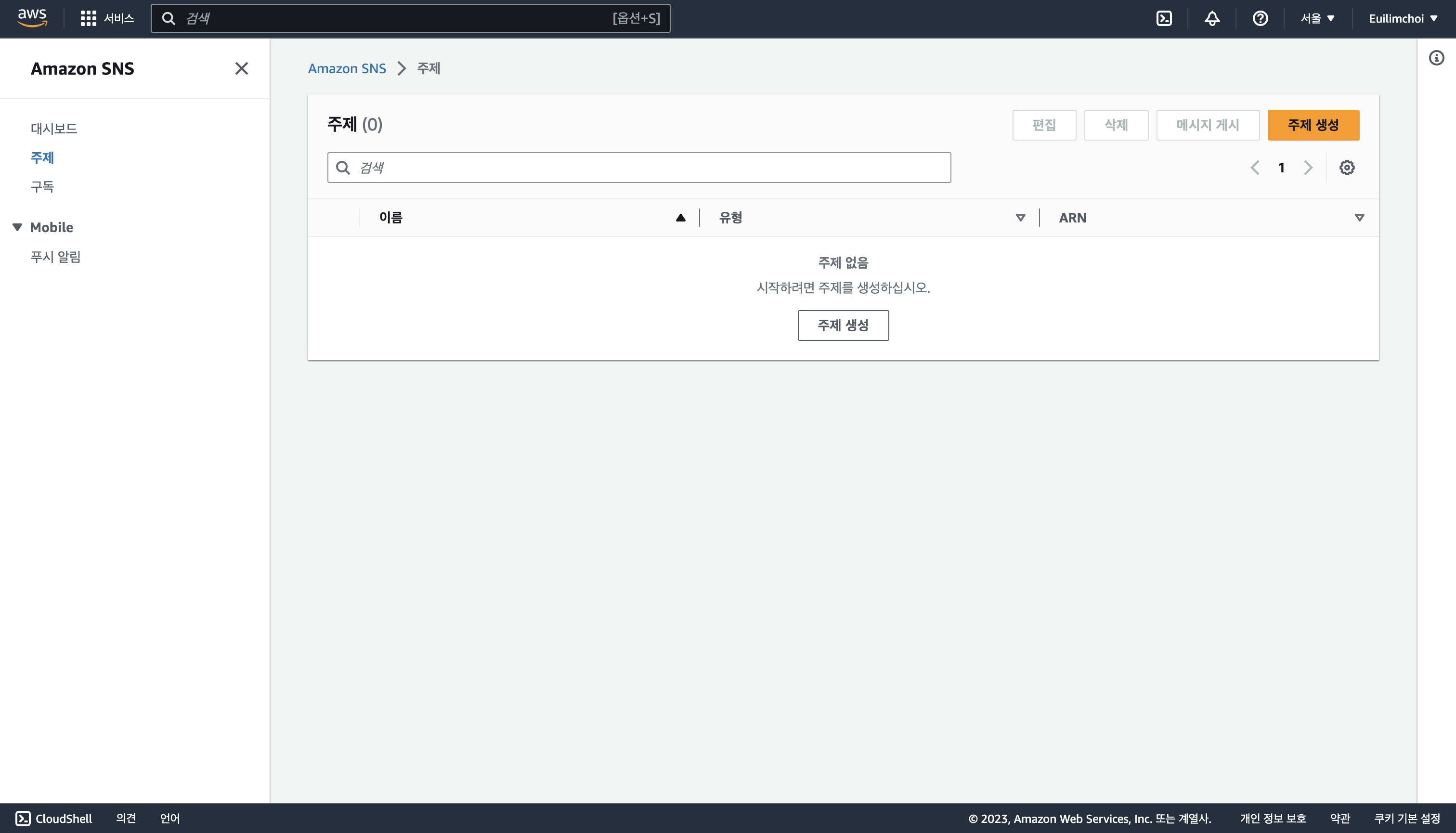Viewport: 1456px width, 833px height.
Task: Open 언어 language selector in the footer
Action: [x=170, y=818]
